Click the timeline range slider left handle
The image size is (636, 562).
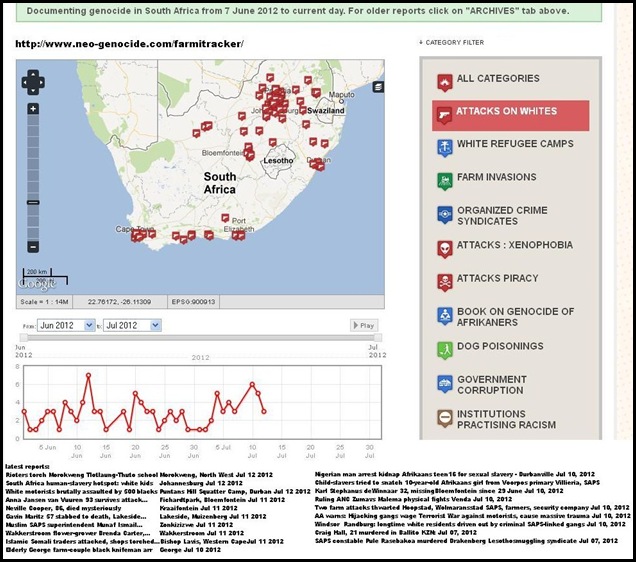[24, 337]
